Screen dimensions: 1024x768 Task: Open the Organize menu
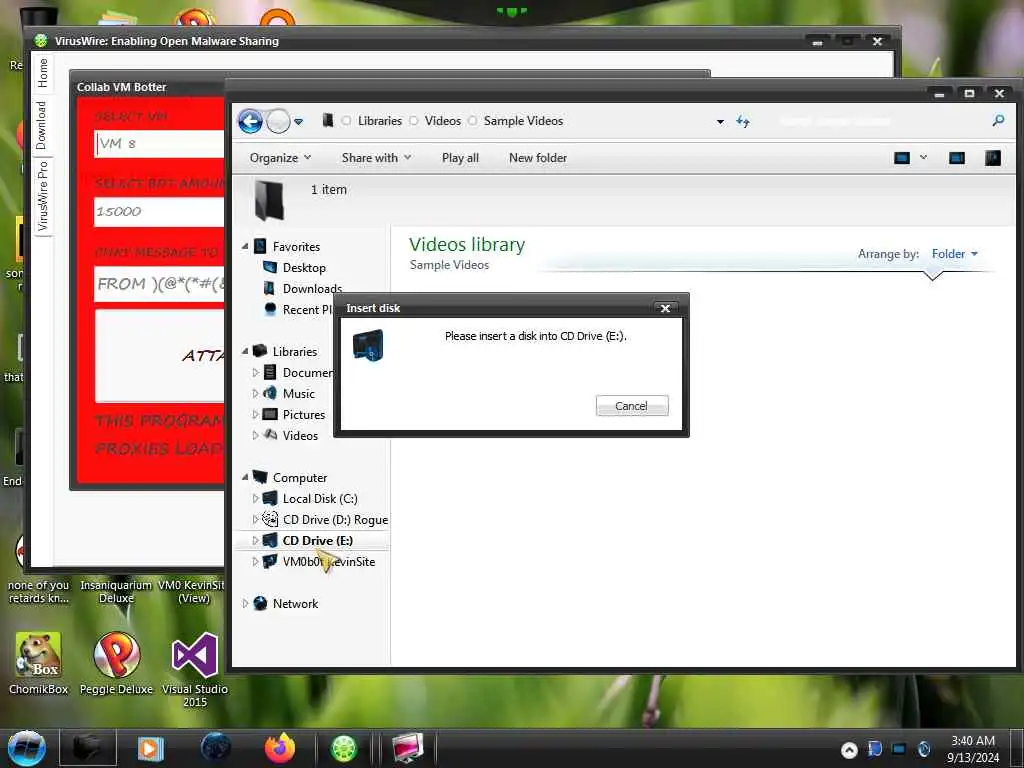point(280,158)
